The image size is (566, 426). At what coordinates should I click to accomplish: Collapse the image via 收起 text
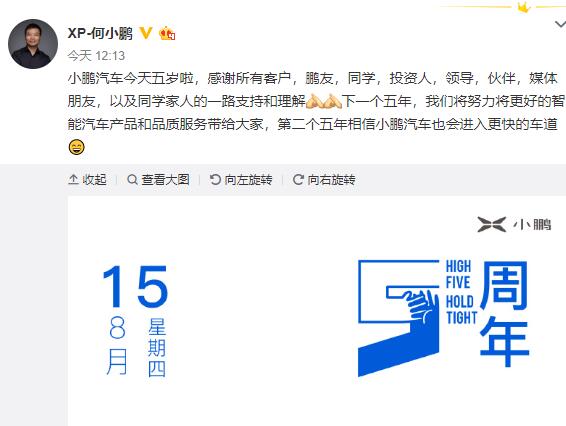coord(95,179)
